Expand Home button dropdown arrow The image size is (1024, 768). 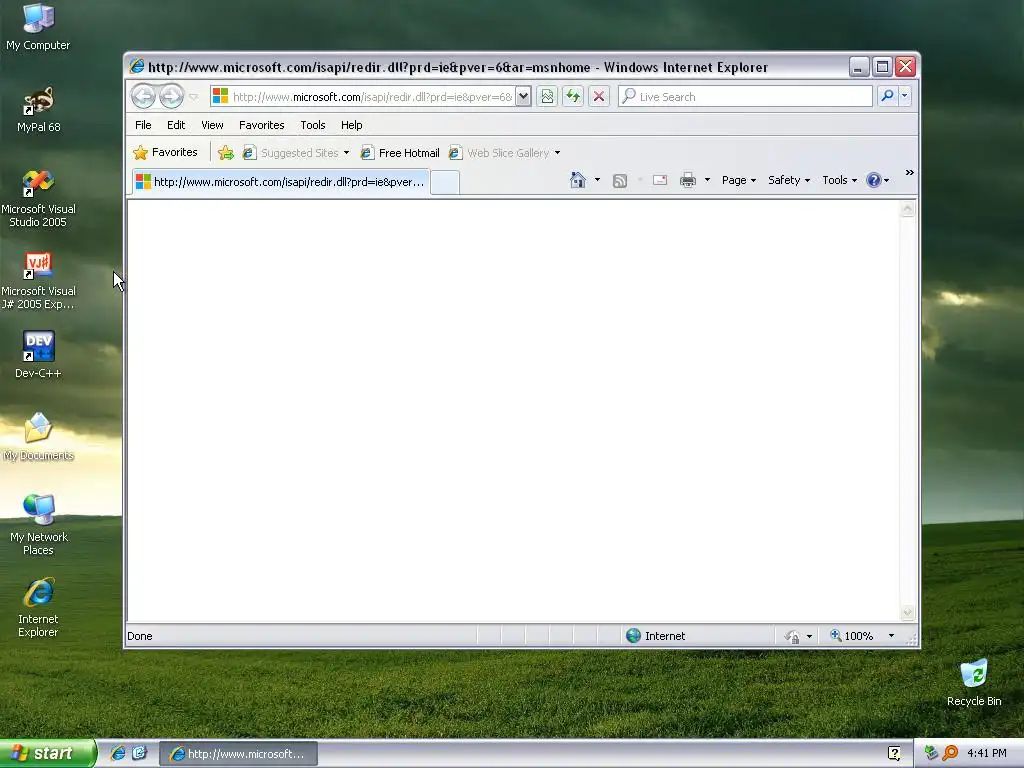597,180
